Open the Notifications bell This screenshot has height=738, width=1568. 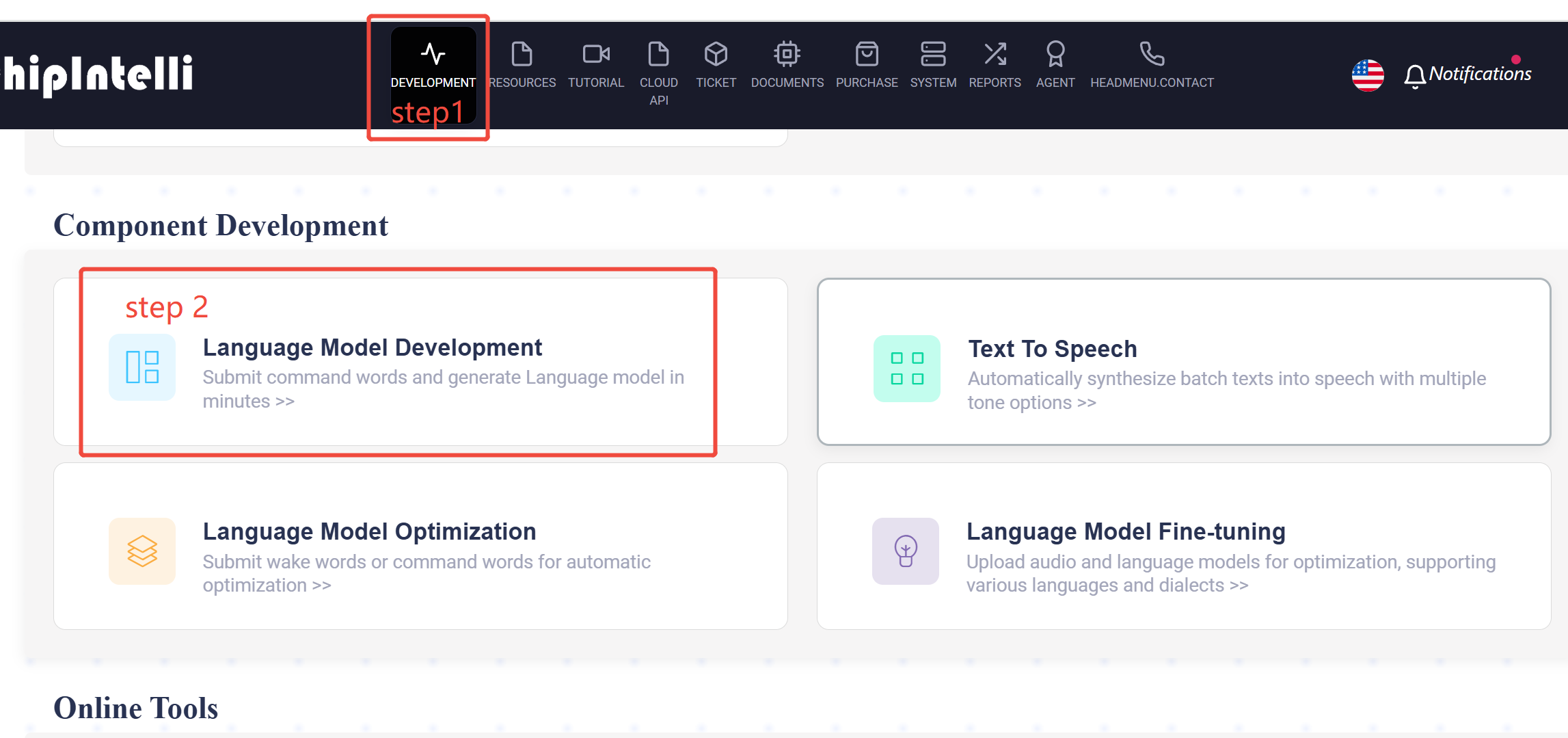(1414, 75)
